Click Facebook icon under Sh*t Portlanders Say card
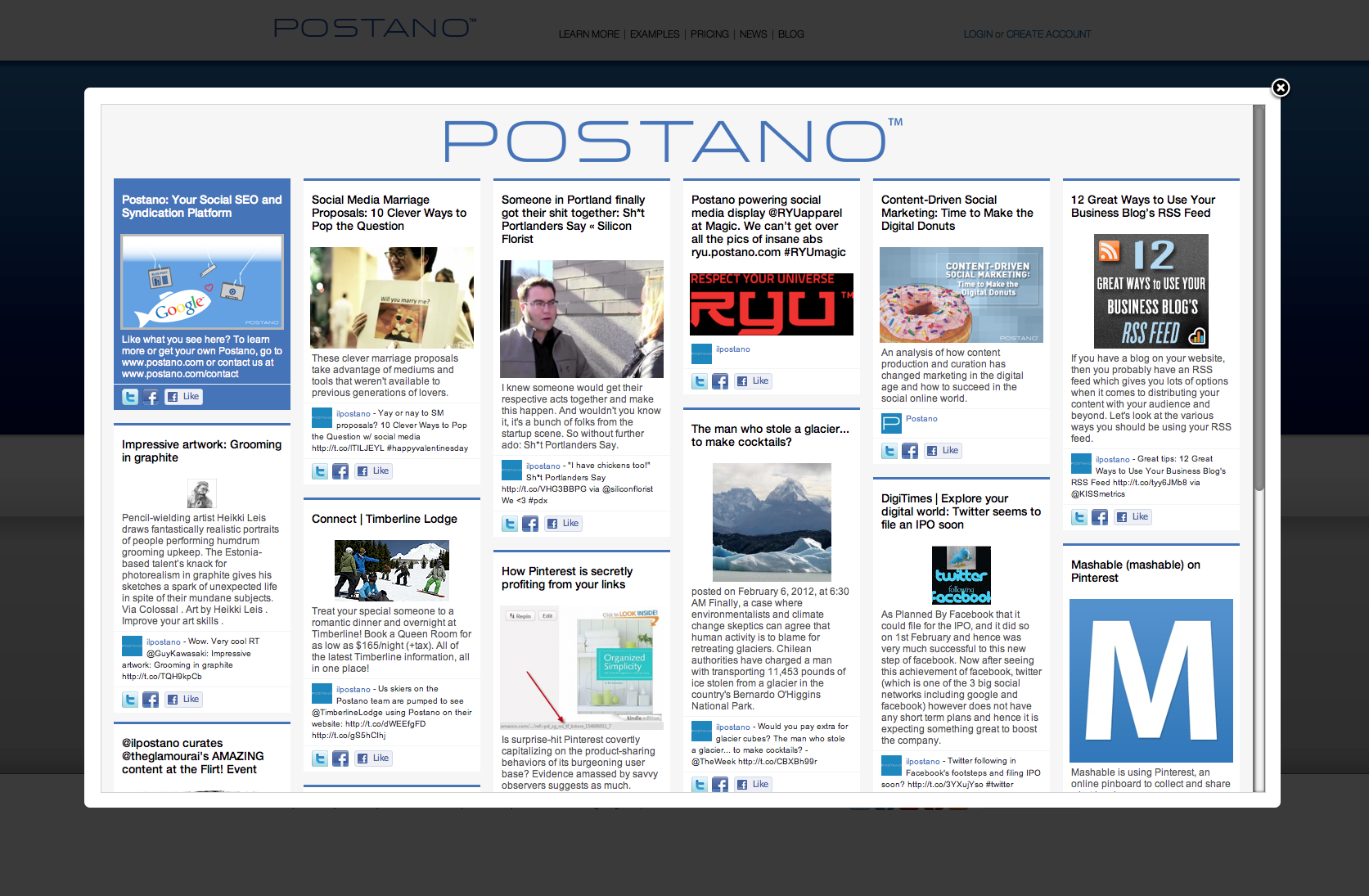 [x=530, y=524]
